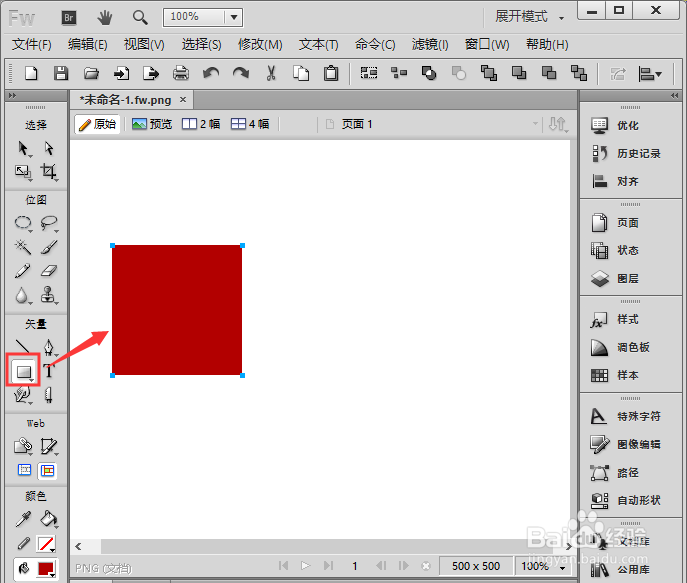Click the Import icon
687x583 pixels.
point(121,73)
